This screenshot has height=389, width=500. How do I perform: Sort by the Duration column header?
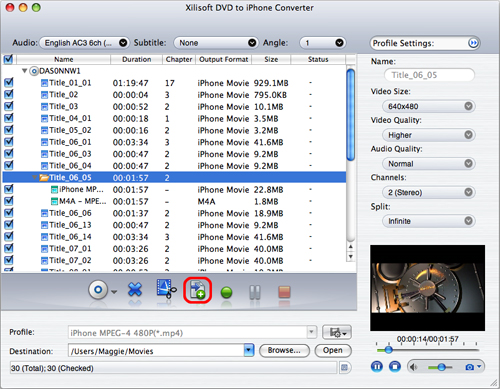136,59
